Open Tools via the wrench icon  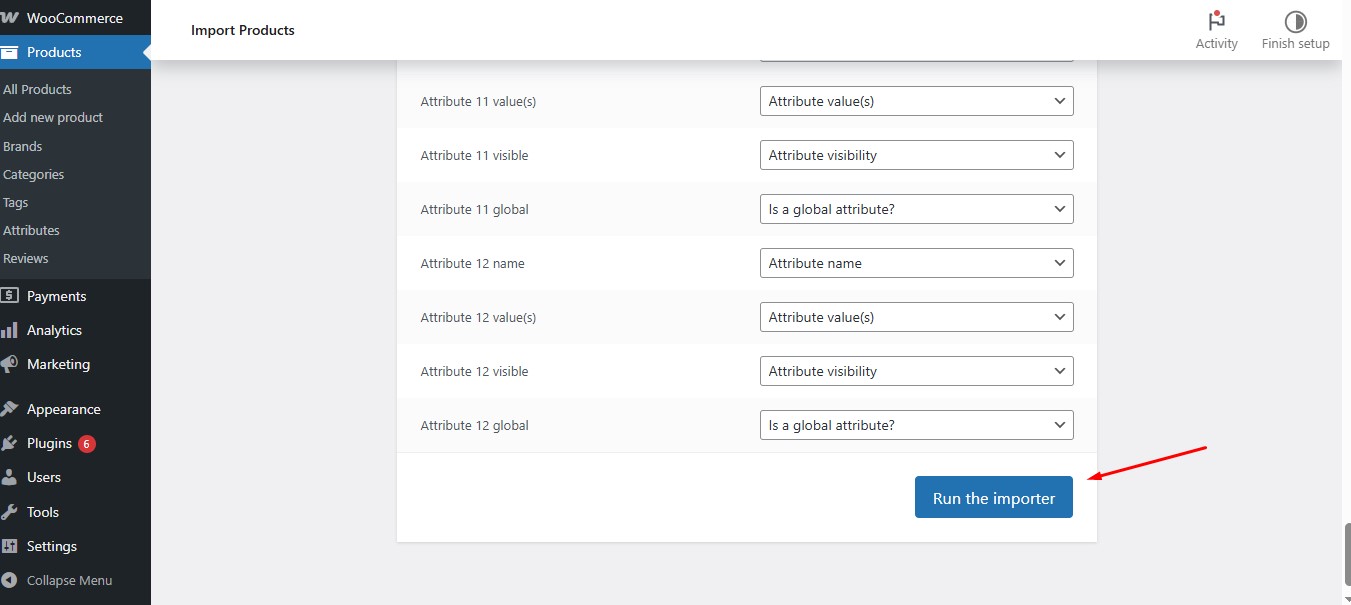point(10,512)
